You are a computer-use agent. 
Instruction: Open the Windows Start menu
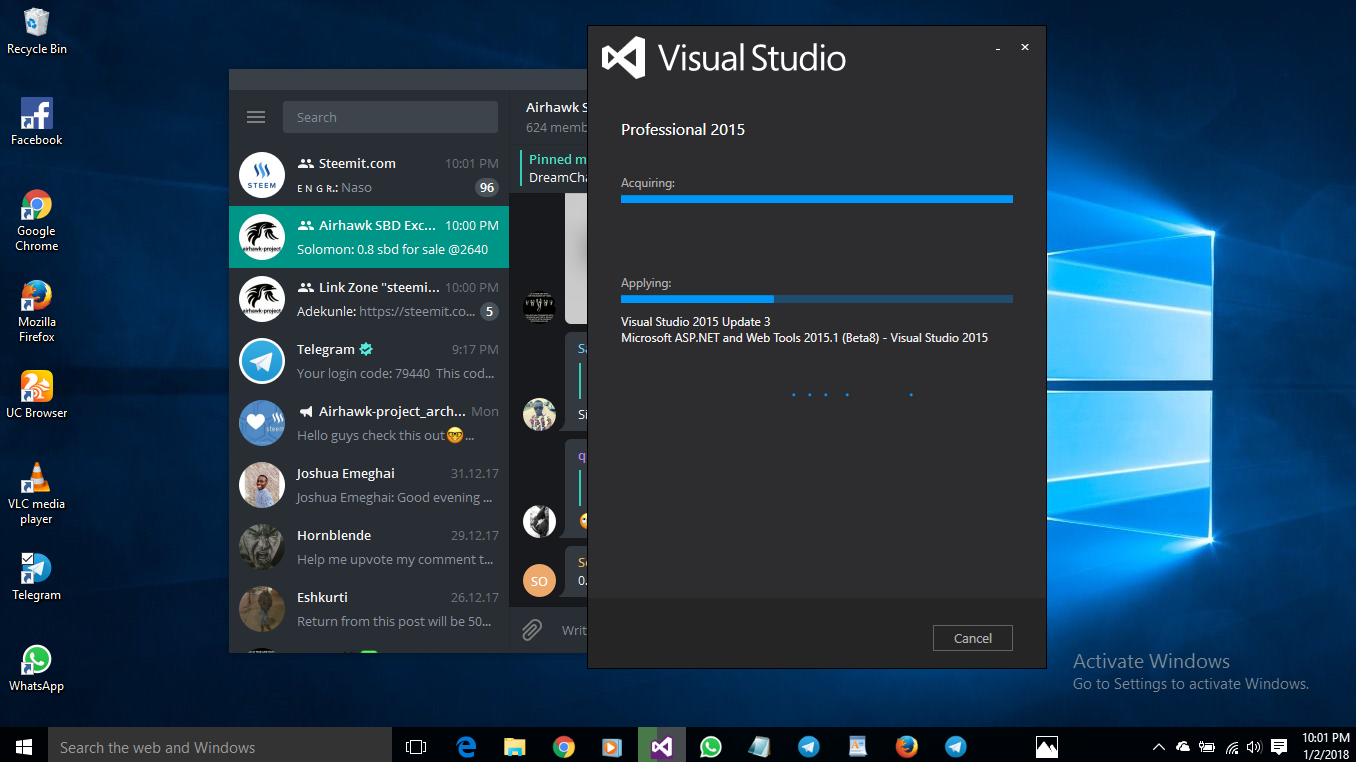coord(23,746)
